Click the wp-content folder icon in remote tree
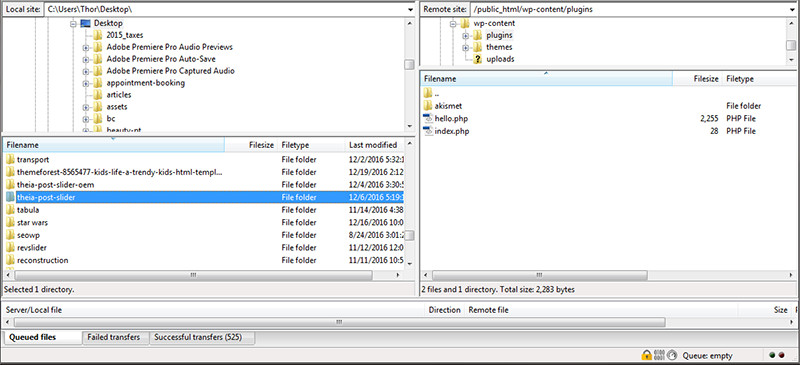800x365 pixels. pos(464,23)
